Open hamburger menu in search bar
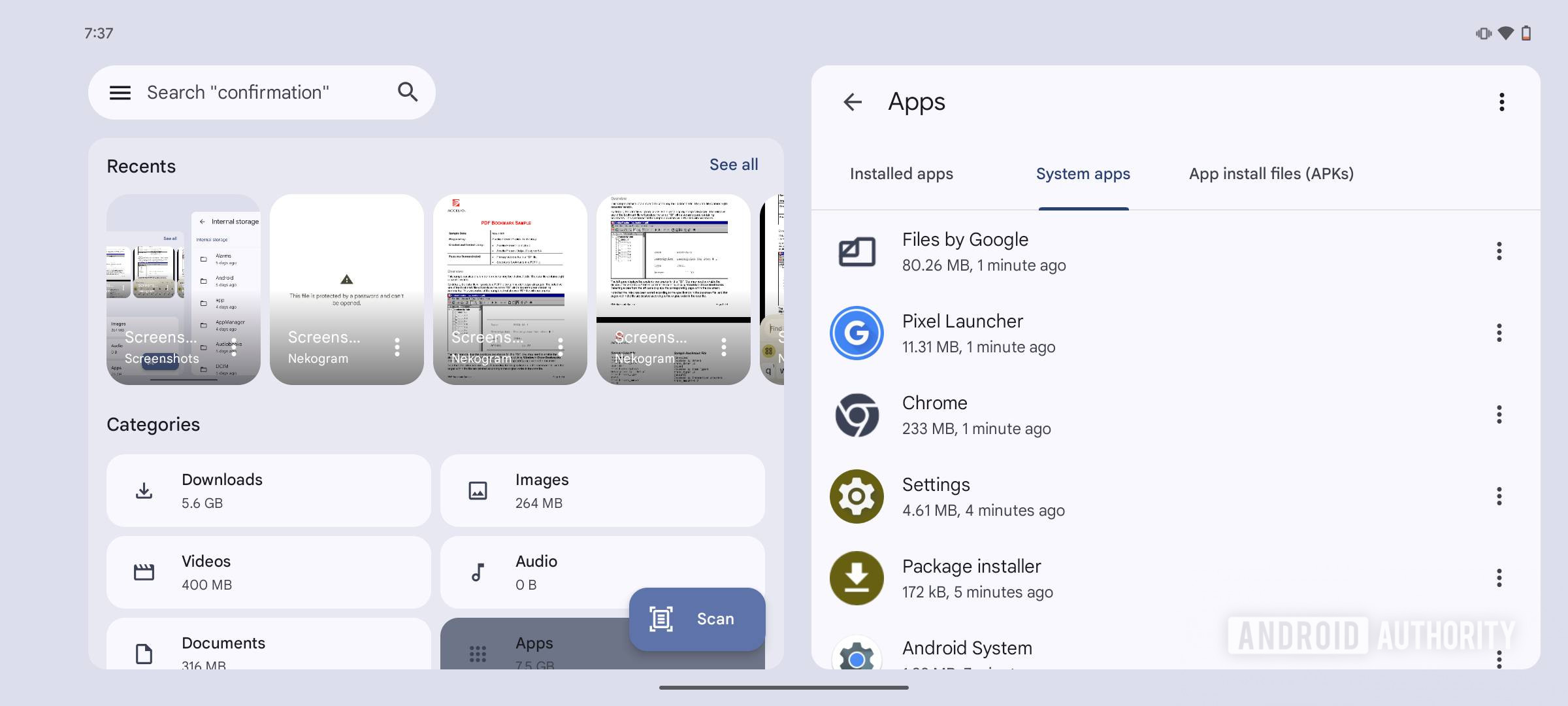The image size is (1568, 706). point(120,91)
